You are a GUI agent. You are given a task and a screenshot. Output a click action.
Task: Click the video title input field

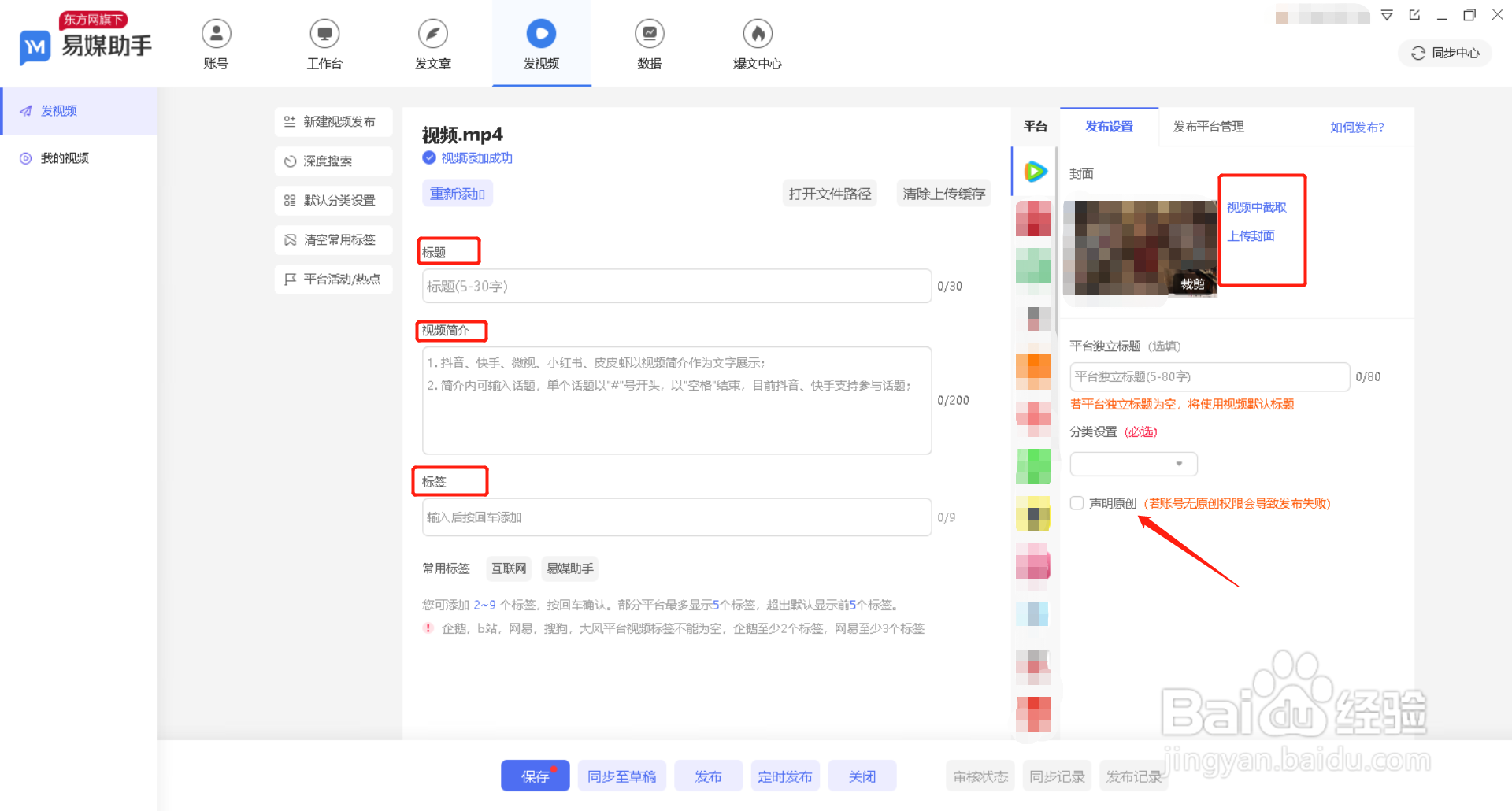[676, 286]
